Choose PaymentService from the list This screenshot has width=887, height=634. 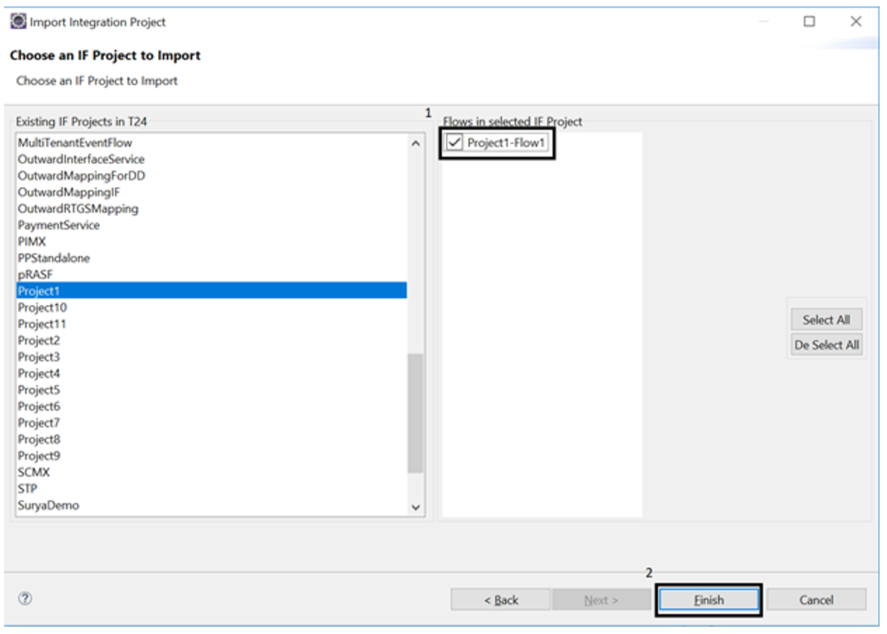[59, 225]
